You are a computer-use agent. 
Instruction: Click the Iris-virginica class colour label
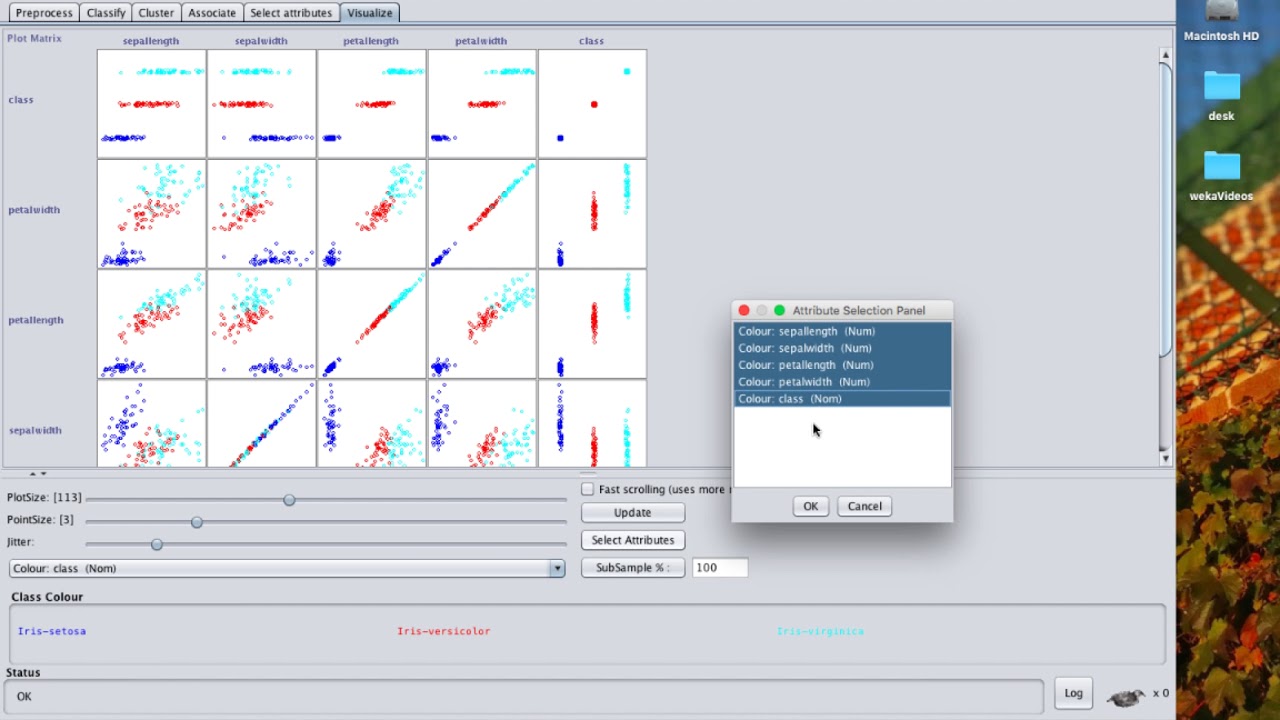[820, 631]
